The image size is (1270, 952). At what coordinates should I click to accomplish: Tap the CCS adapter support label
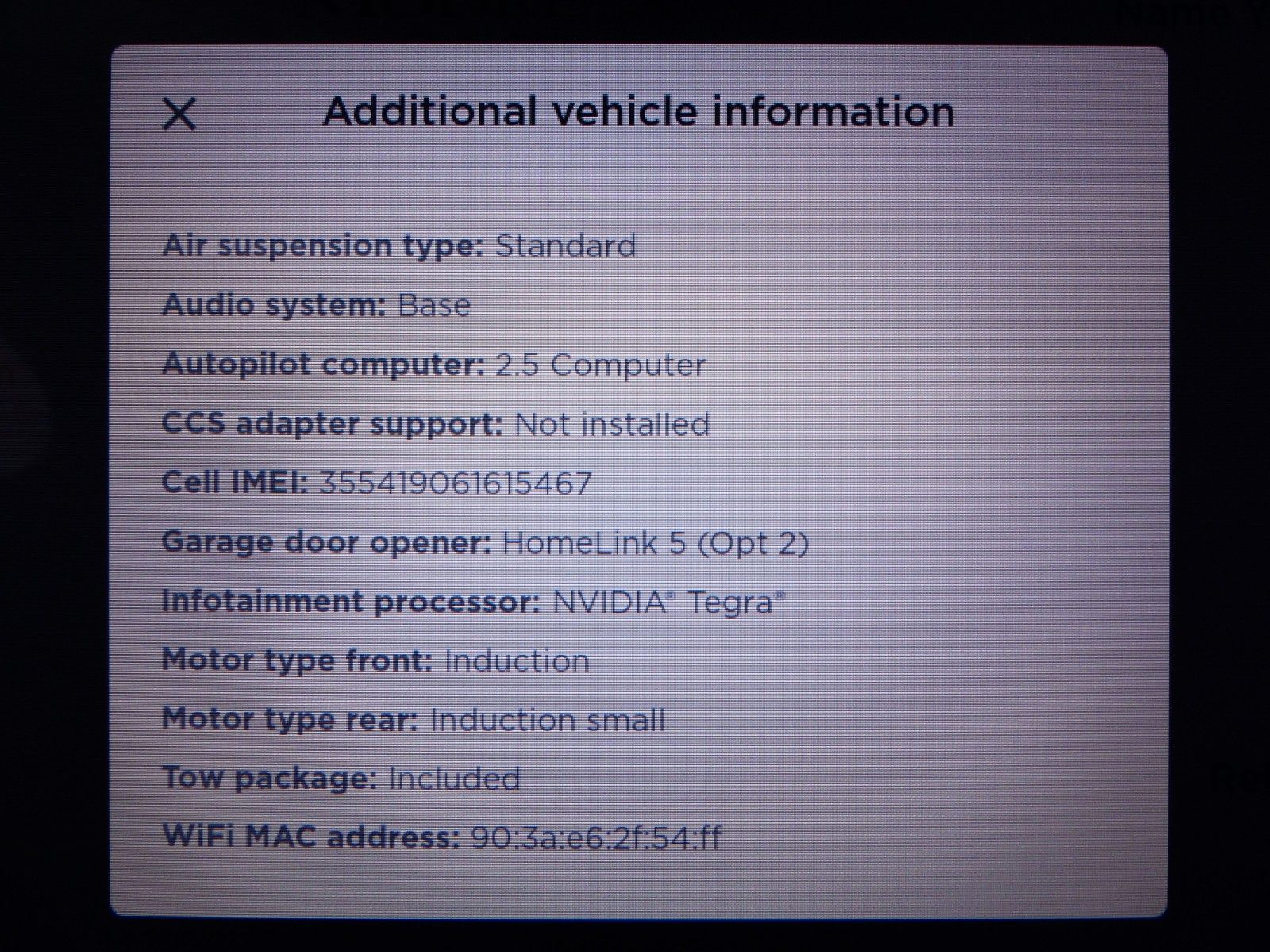pos(332,424)
